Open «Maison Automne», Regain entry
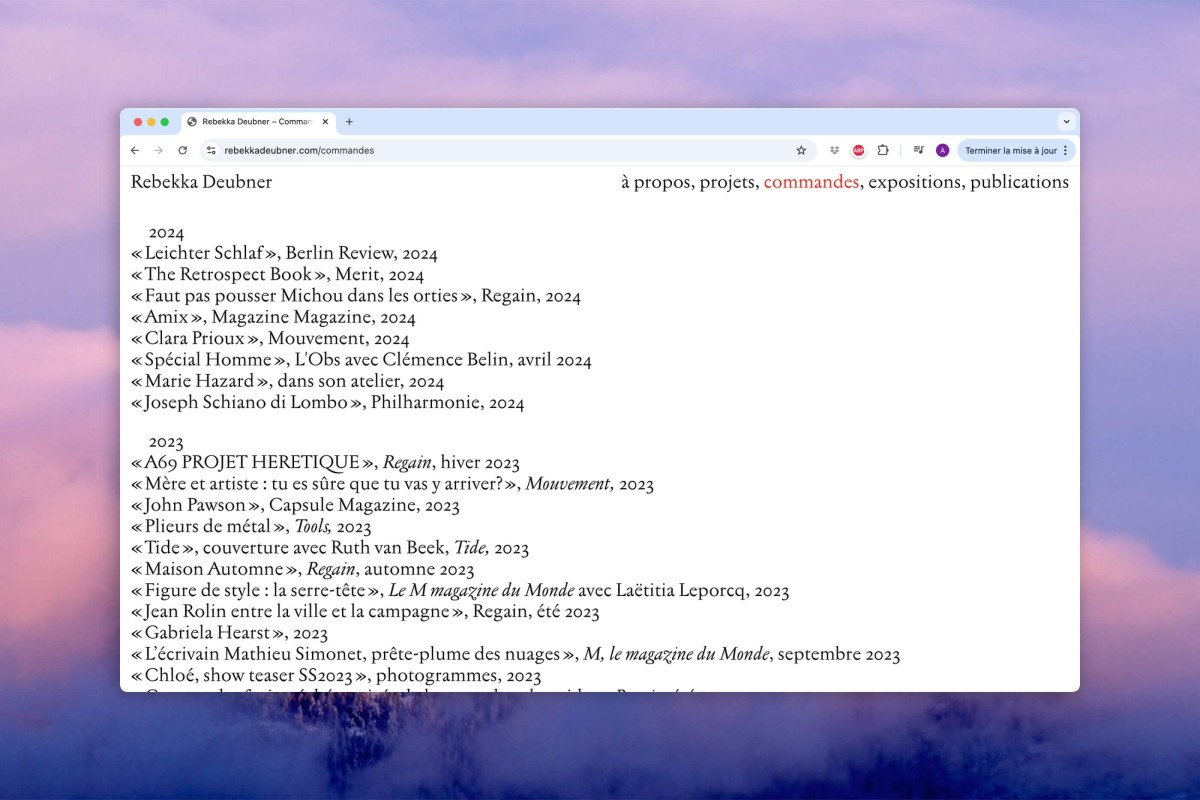 point(302,569)
